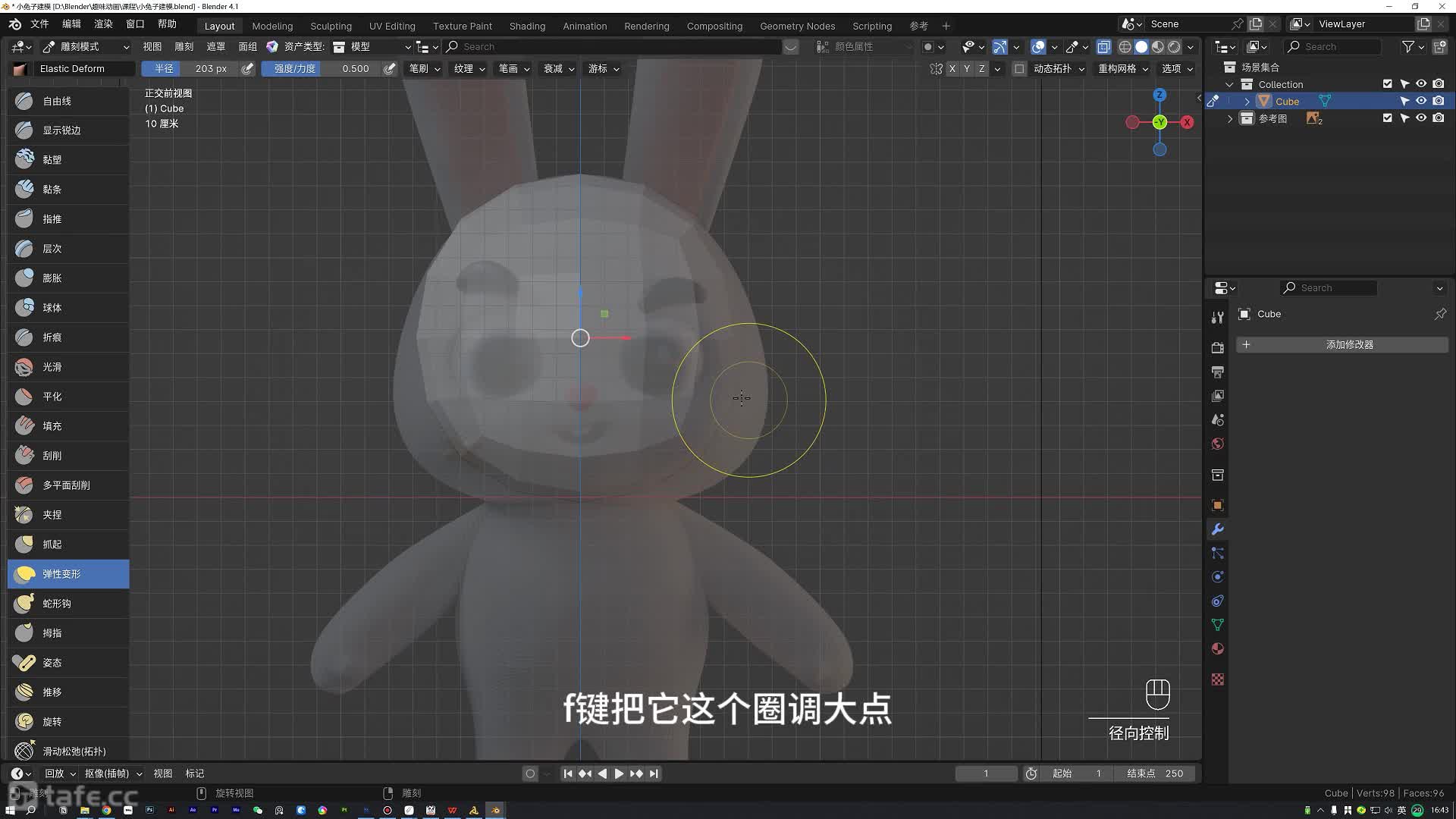Open the 文件 menu
Screen dimensions: 1456x819
pyautogui.click(x=39, y=24)
